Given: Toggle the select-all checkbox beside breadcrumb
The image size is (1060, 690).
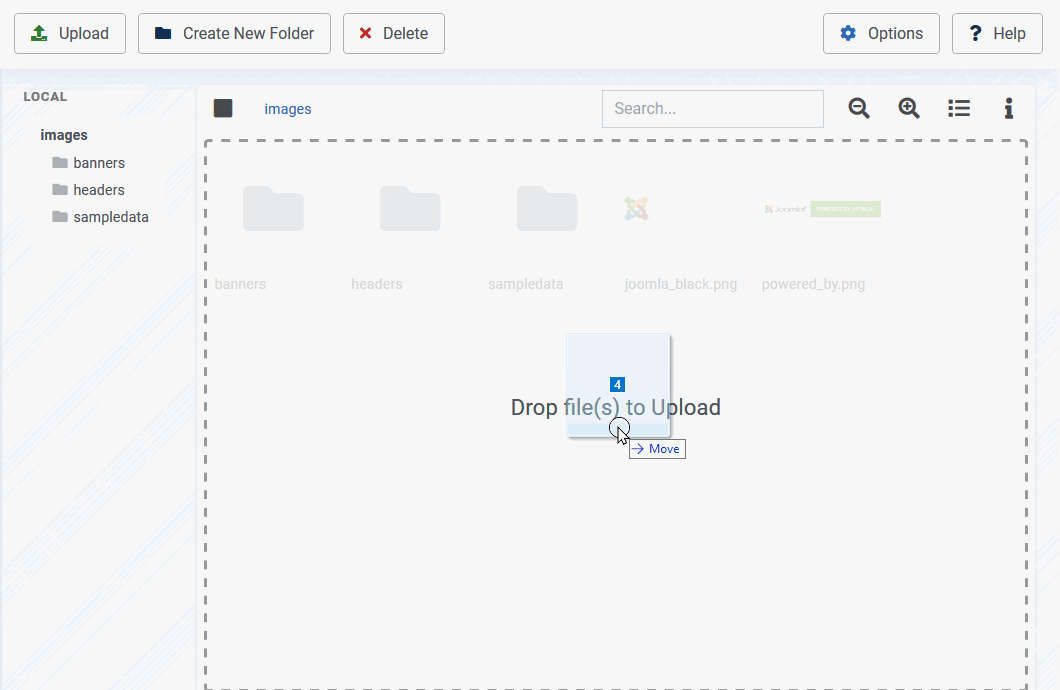Looking at the screenshot, I should [223, 108].
